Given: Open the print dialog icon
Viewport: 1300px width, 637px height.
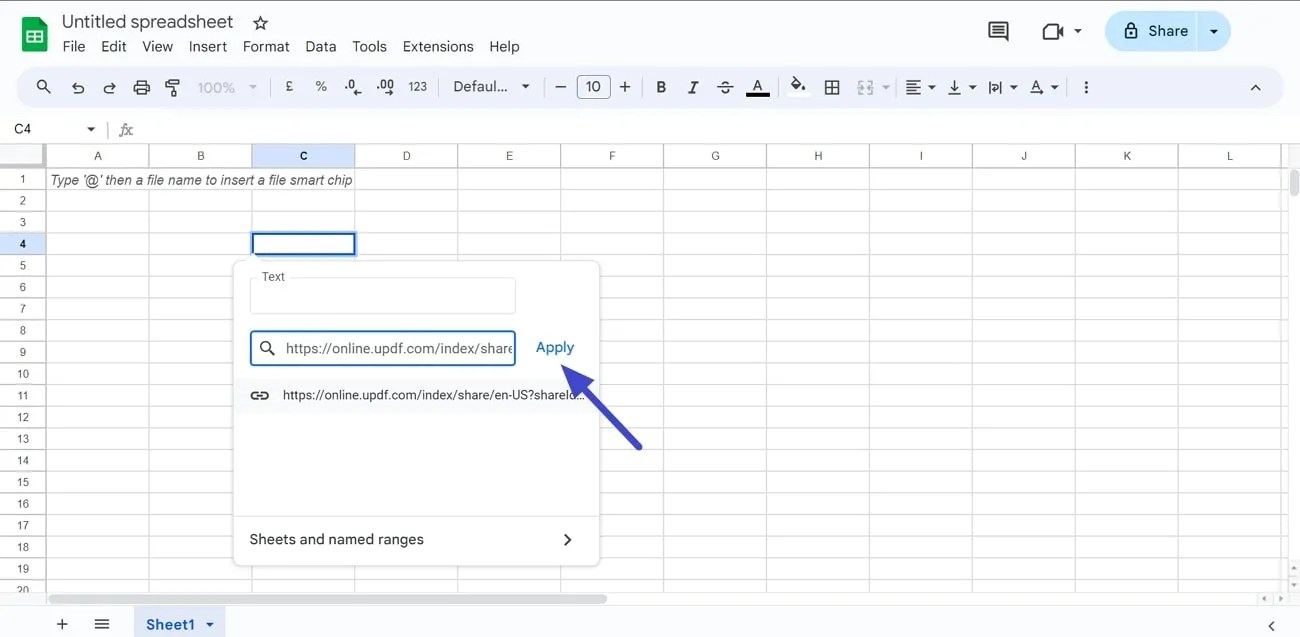Looking at the screenshot, I should pos(140,87).
